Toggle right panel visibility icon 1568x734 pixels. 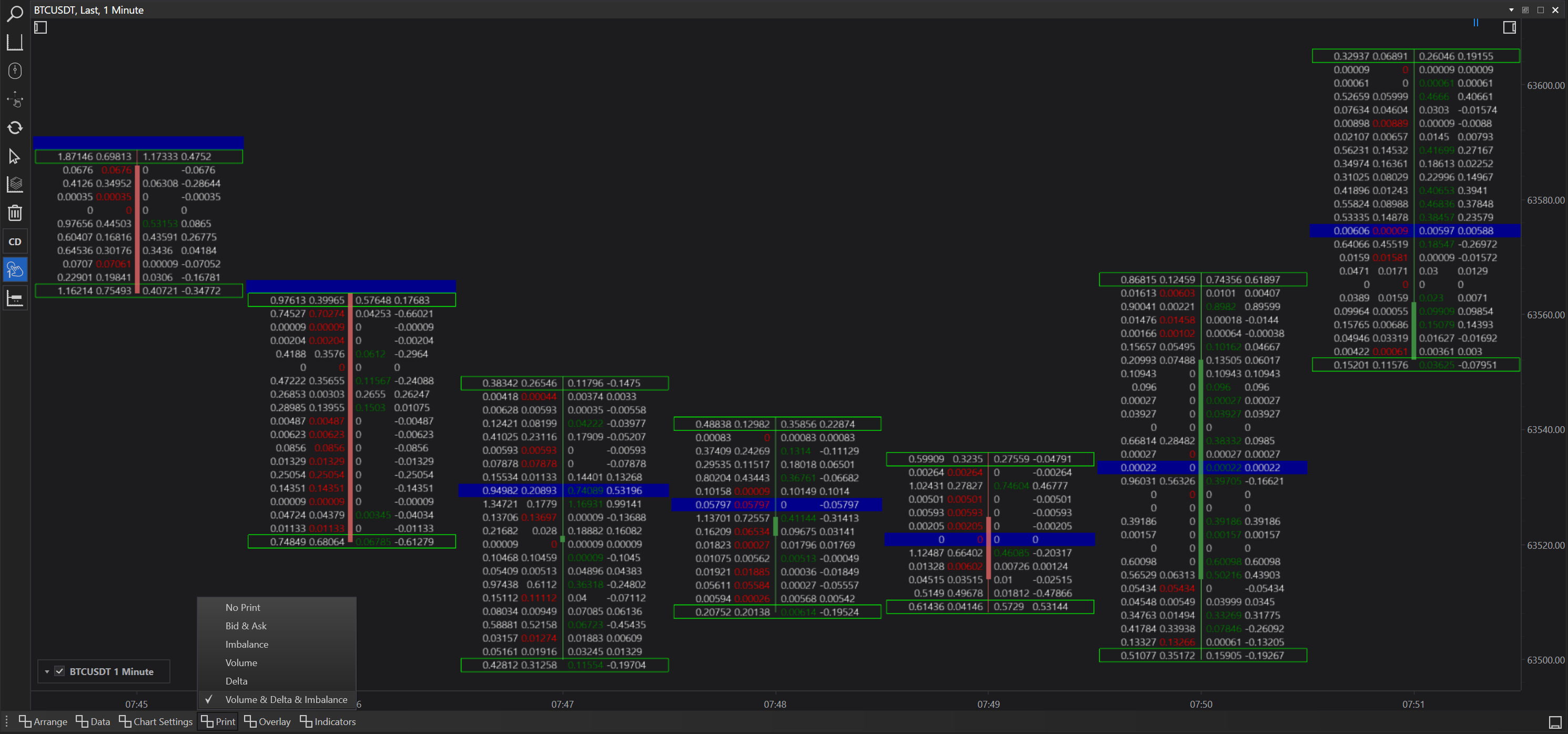[x=1509, y=27]
